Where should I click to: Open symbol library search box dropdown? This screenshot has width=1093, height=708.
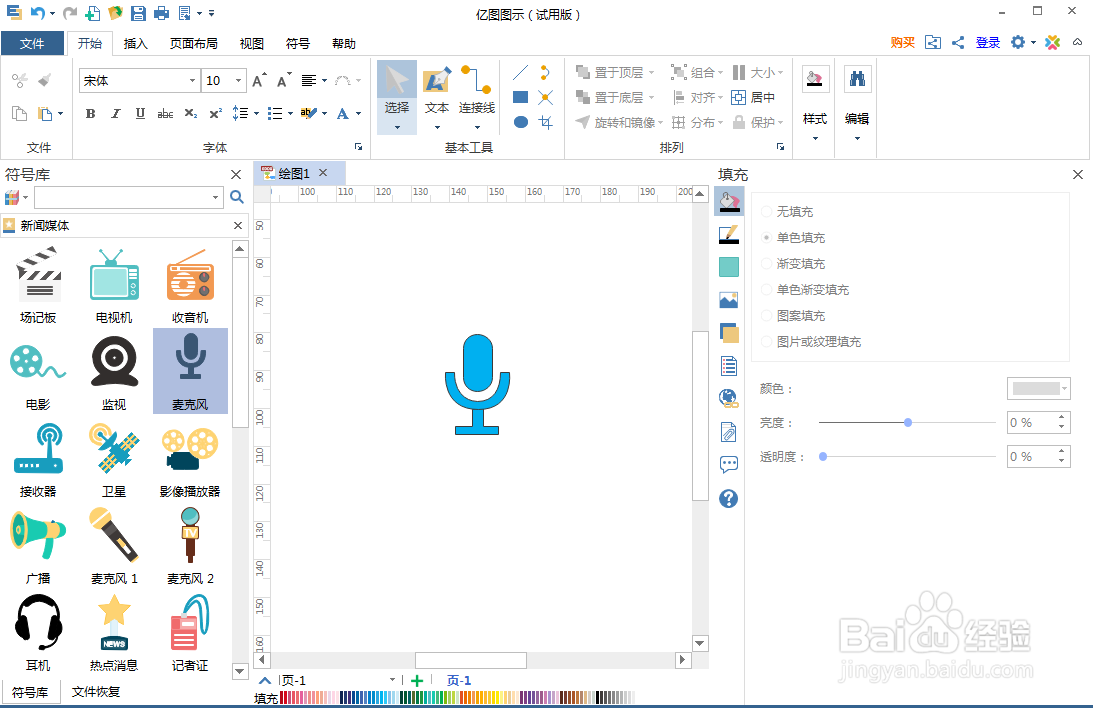(215, 198)
